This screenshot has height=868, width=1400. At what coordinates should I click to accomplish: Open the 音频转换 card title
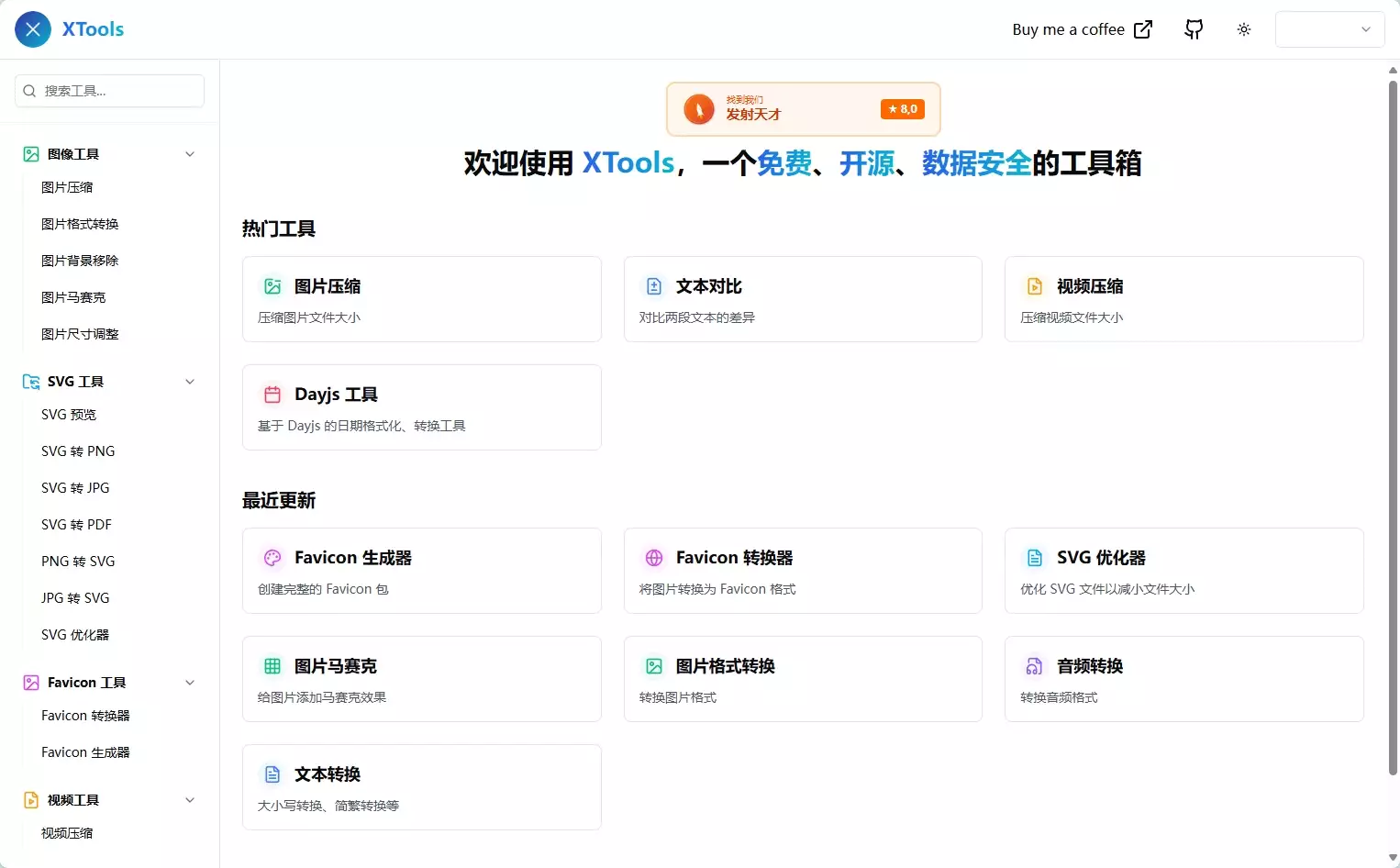tap(1090, 666)
